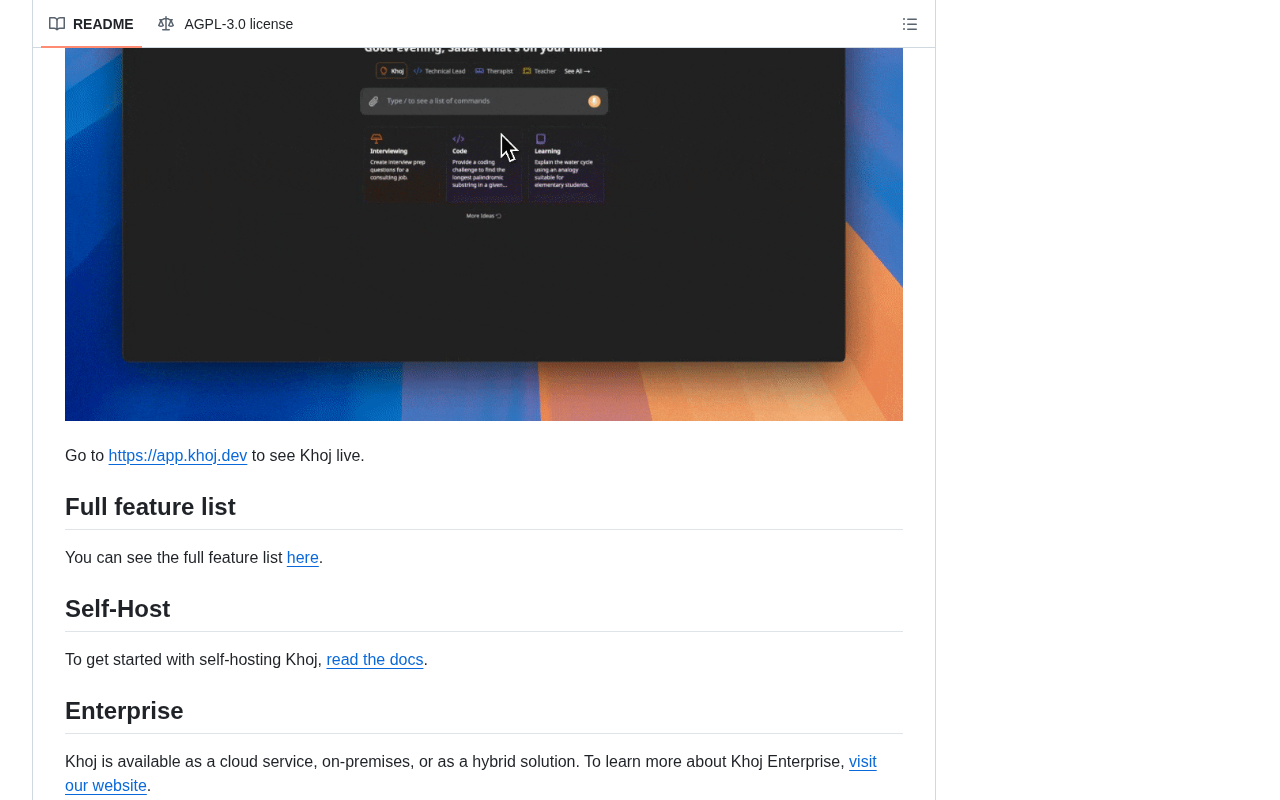Click the Teacher agent in demo
Viewport: 1280px width, 800px height.
click(539, 71)
